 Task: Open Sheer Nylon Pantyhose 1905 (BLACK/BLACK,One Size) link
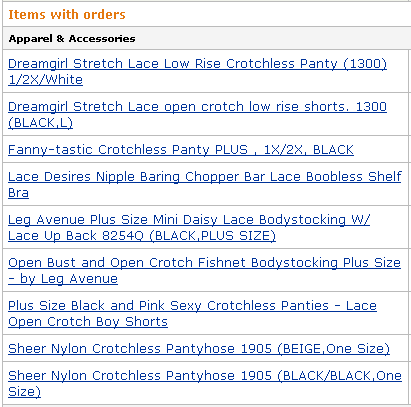point(205,383)
